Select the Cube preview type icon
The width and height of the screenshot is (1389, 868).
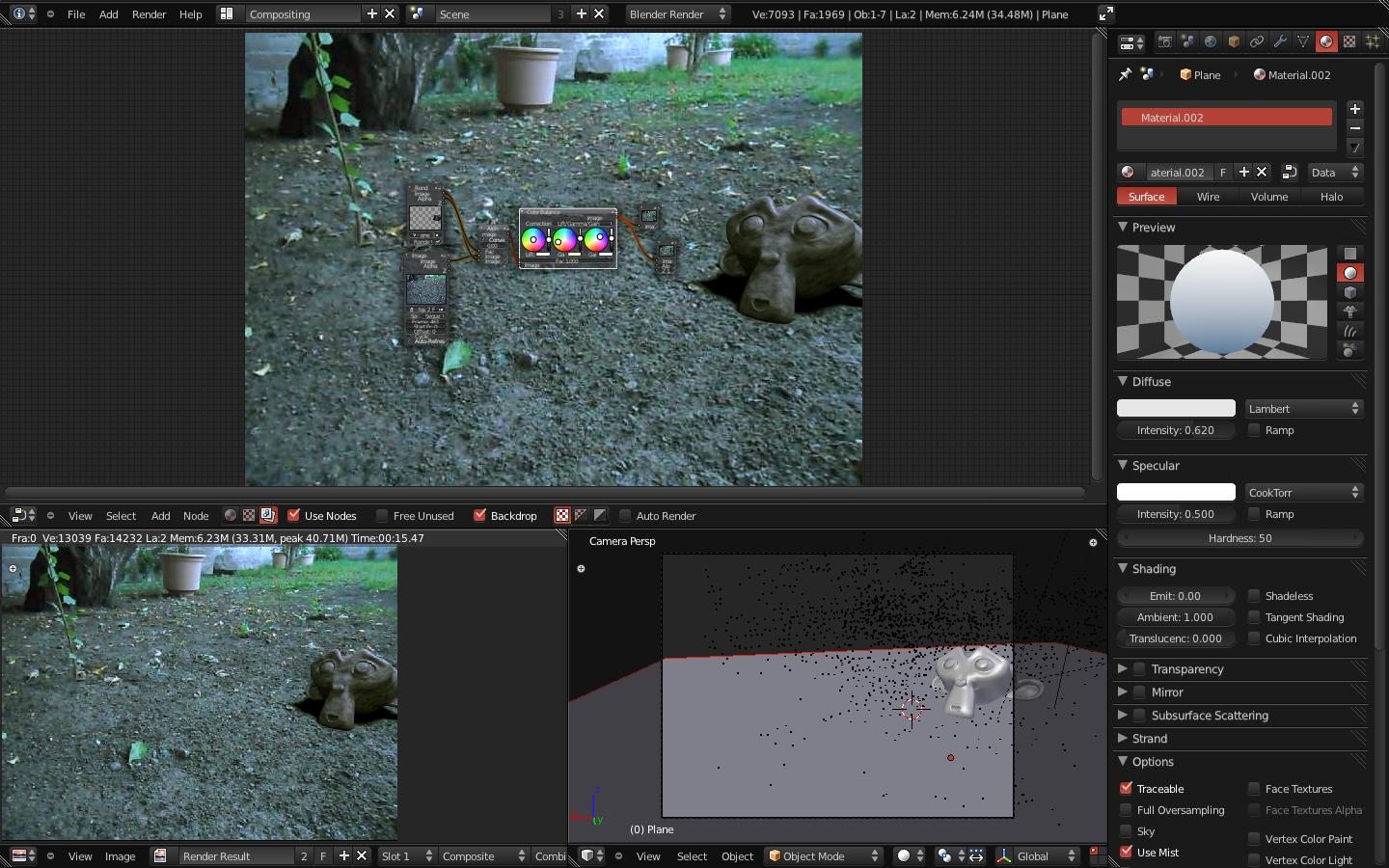coord(1350,292)
